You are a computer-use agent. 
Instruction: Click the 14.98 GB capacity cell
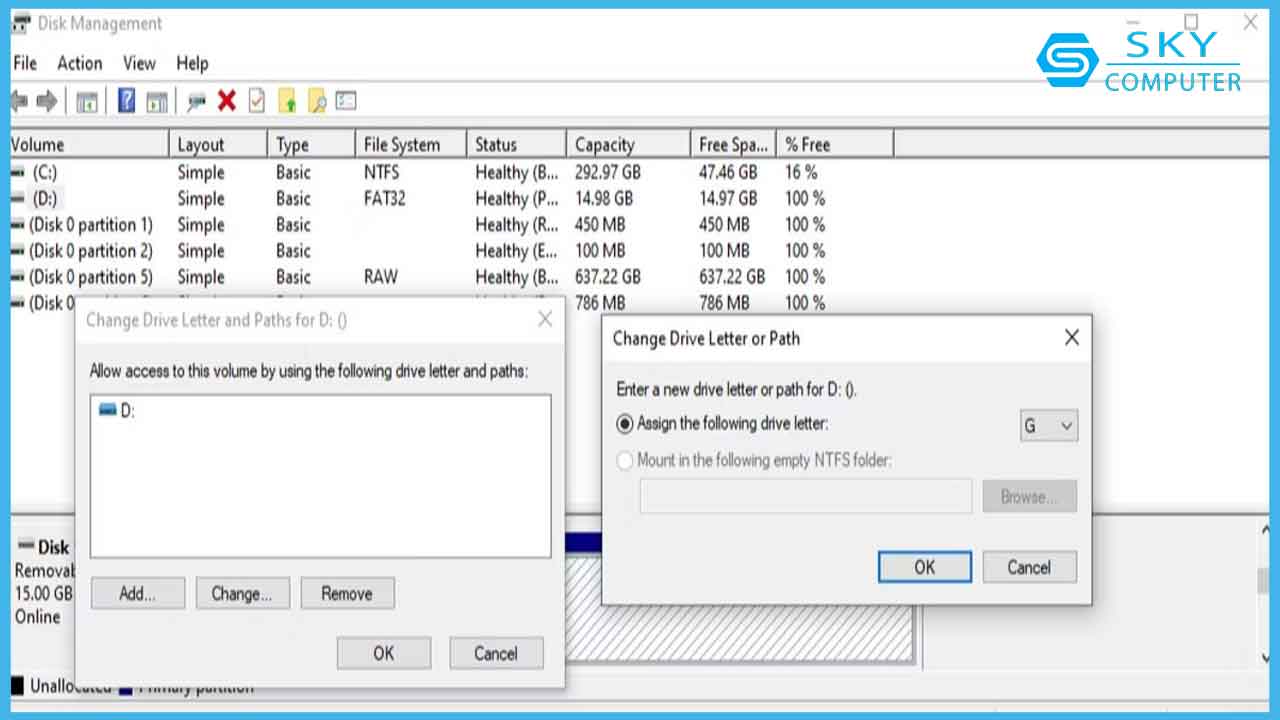[604, 199]
